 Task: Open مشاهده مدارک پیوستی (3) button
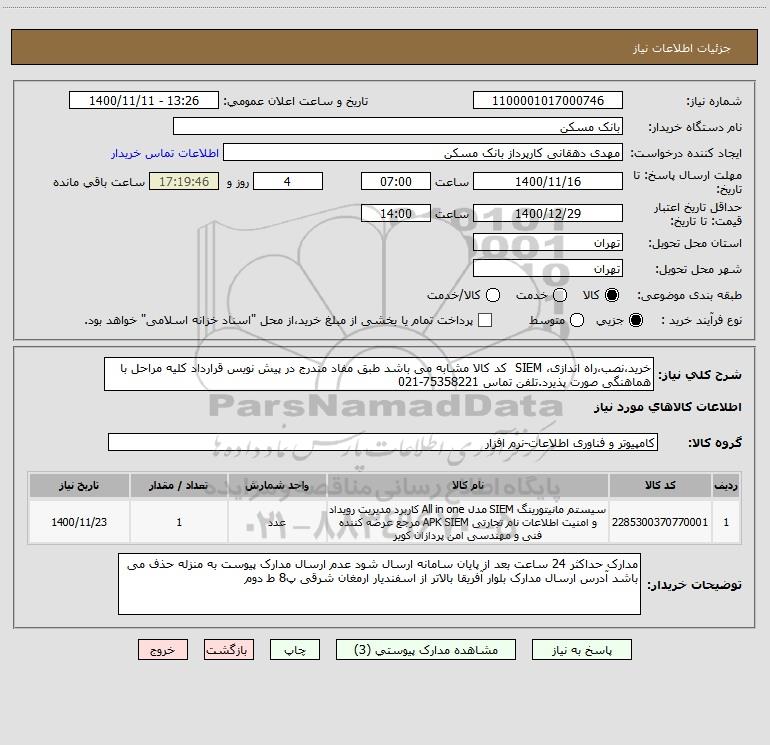(x=425, y=650)
